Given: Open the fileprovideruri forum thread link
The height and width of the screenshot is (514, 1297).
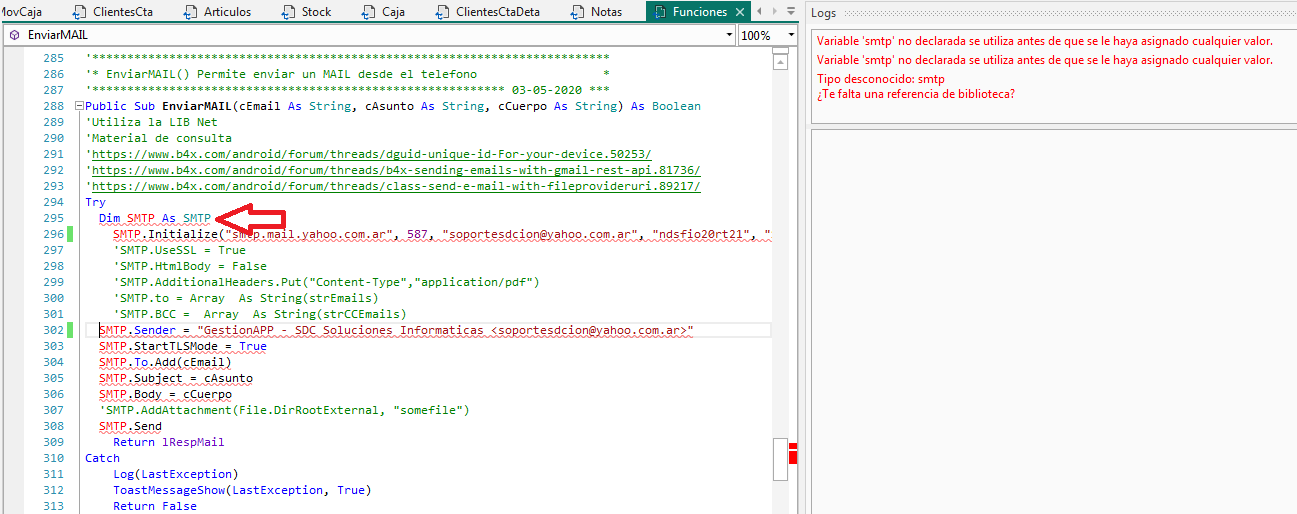Looking at the screenshot, I should (x=396, y=186).
